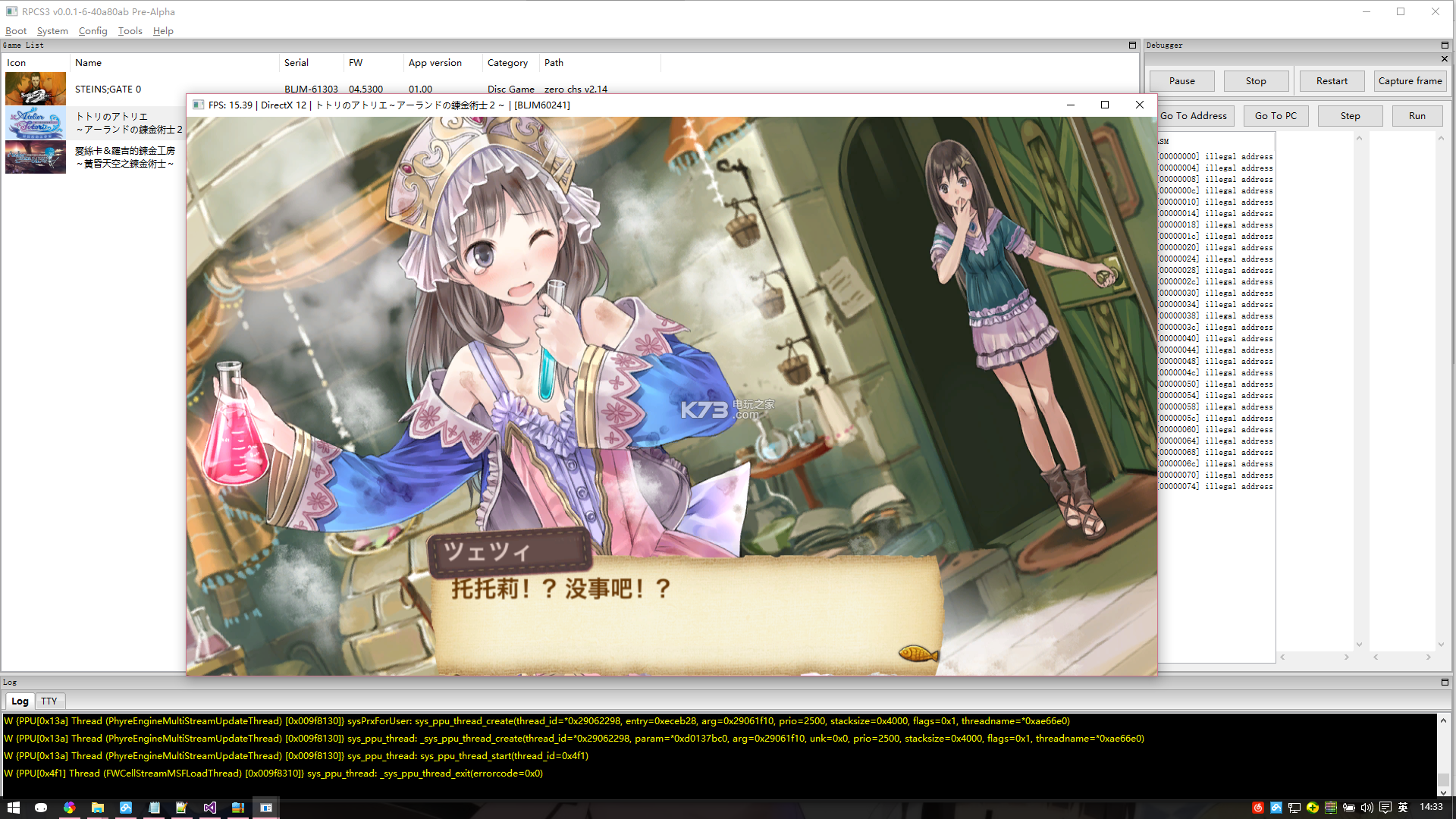Open the Action Center notifications icon
This screenshot has width=1456, height=819.
tap(1385, 808)
